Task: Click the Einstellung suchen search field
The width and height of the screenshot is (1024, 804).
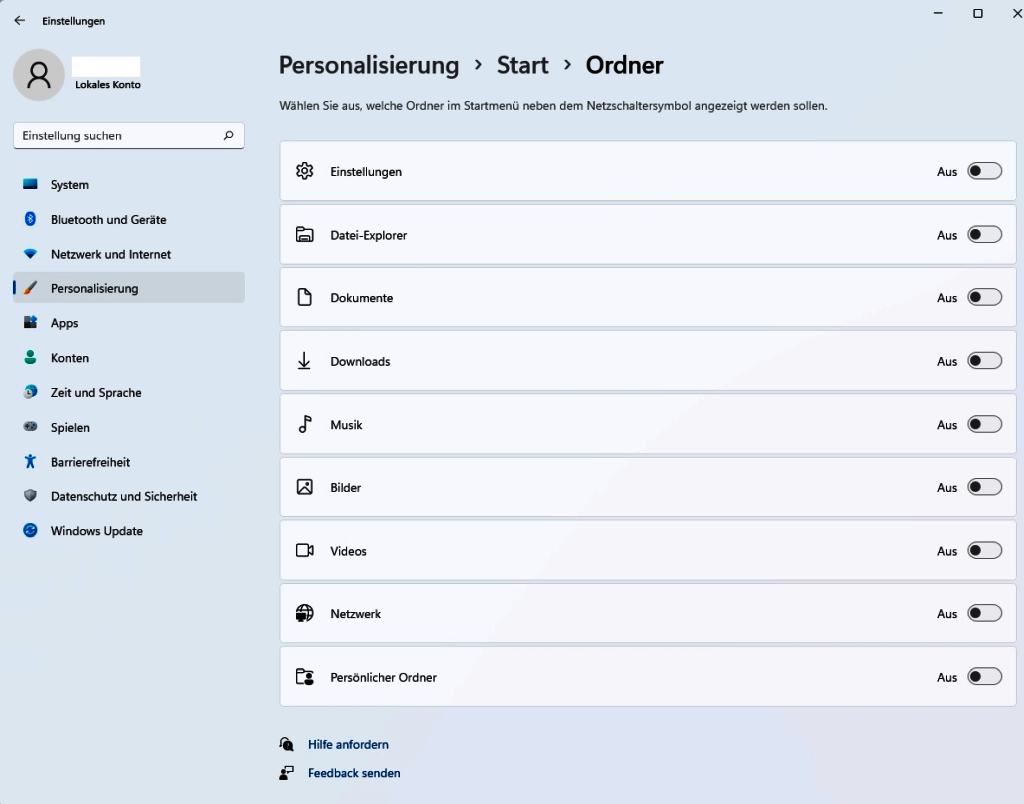Action: coord(129,135)
